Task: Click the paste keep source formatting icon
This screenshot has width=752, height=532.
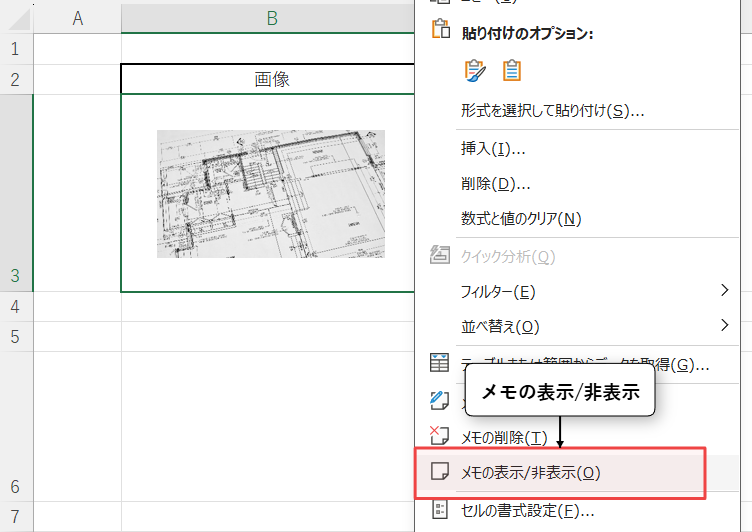Action: click(x=475, y=70)
